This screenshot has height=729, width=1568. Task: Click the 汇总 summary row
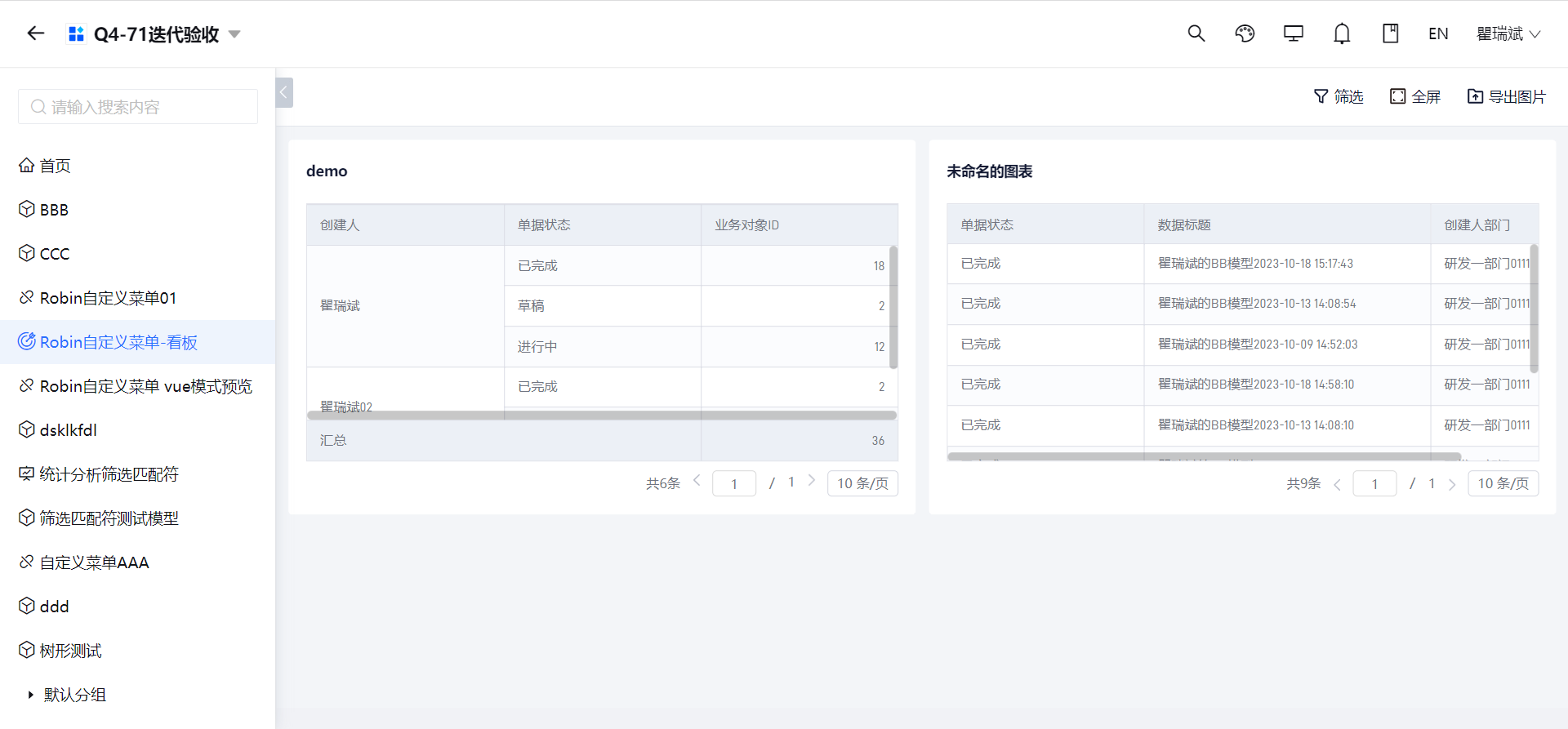(x=602, y=441)
